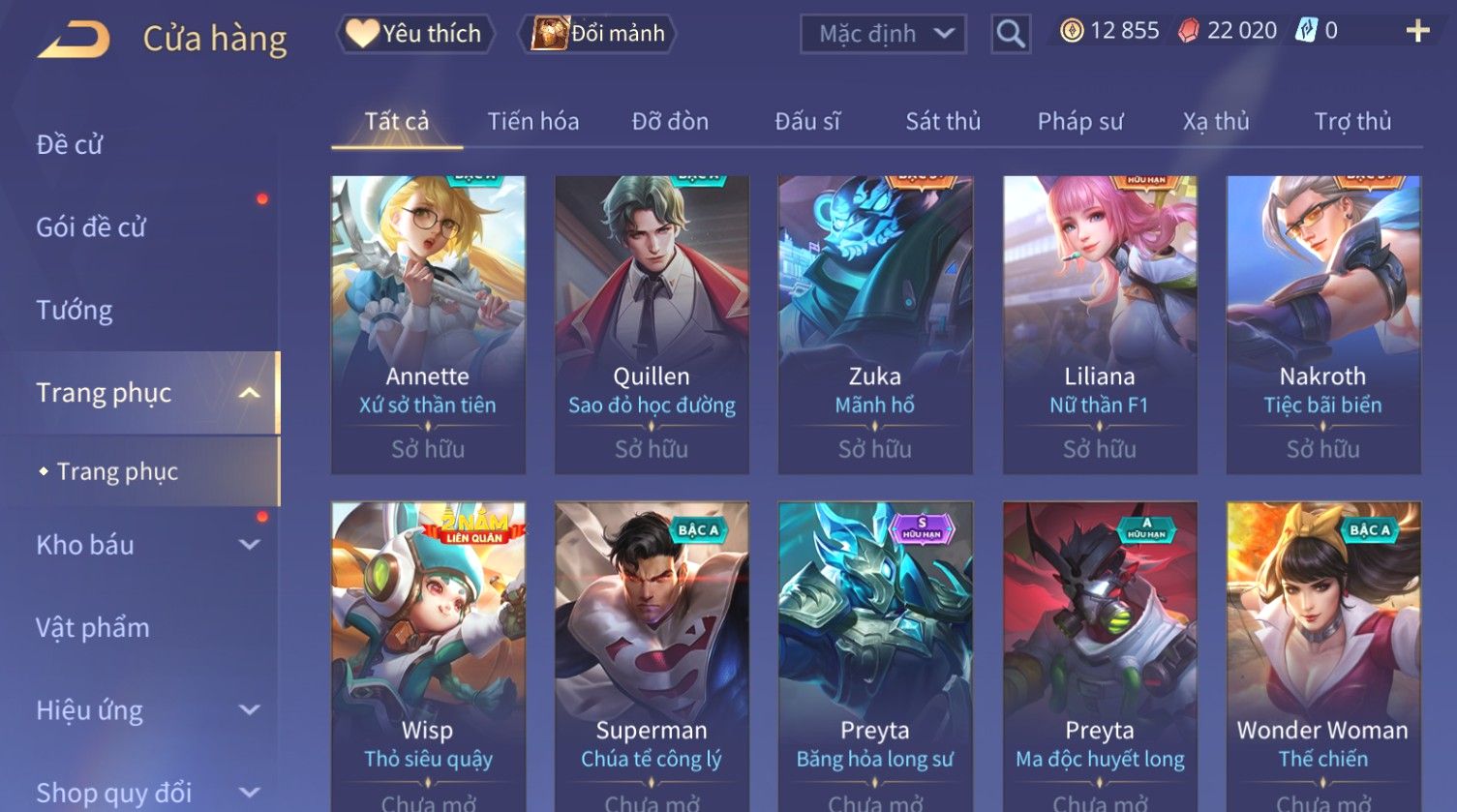The width and height of the screenshot is (1457, 812).
Task: Open Yêu thích favorites heart
Action: click(x=415, y=34)
